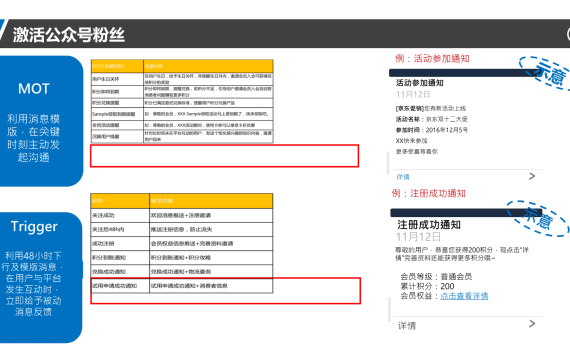
Task: Select the slide title 激活公众号粉丝
Action: coord(69,35)
